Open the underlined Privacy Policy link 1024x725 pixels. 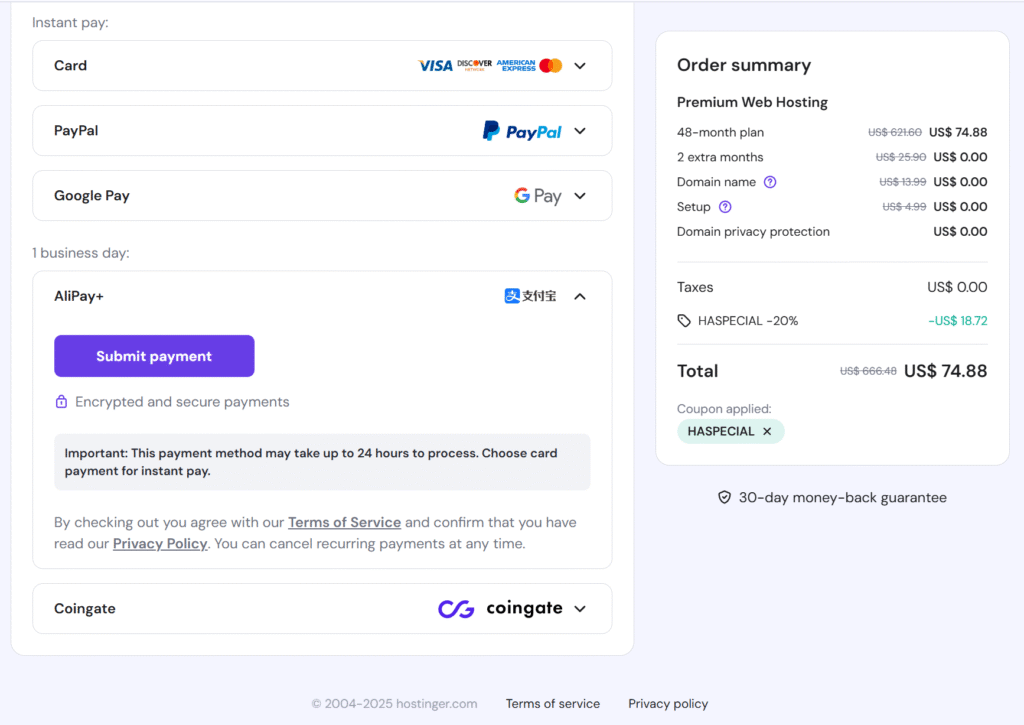click(x=160, y=544)
